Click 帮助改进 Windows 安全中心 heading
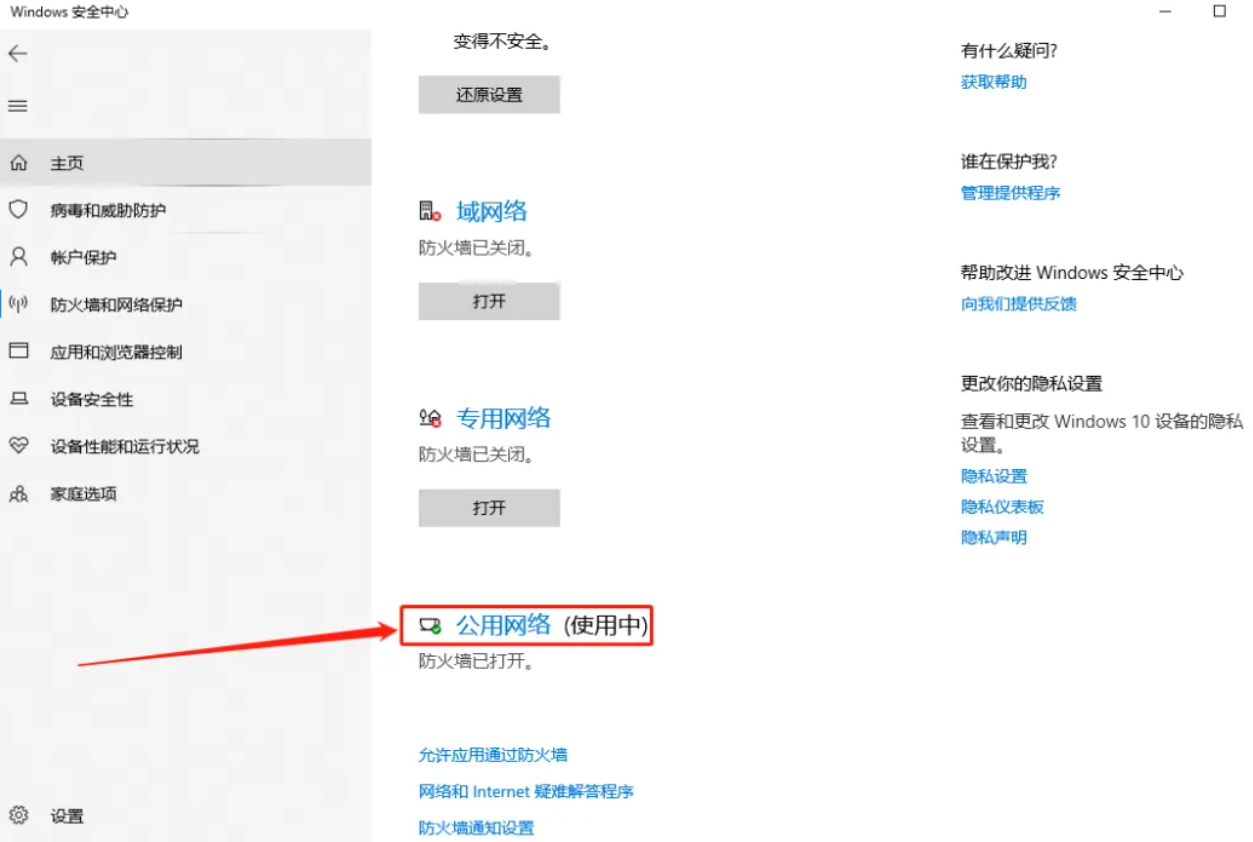Image resolution: width=1253 pixels, height=842 pixels. coord(1072,272)
